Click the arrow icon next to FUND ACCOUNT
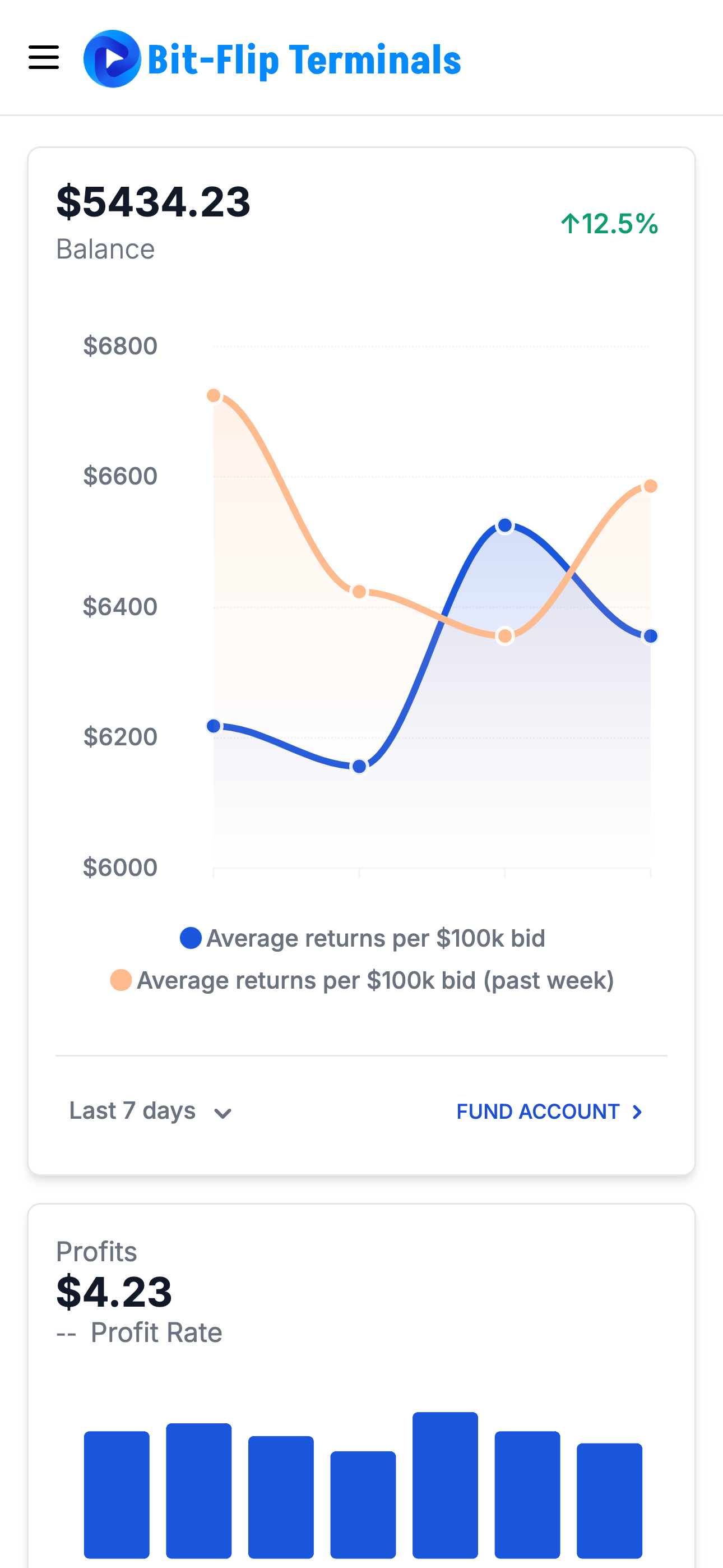 637,1112
